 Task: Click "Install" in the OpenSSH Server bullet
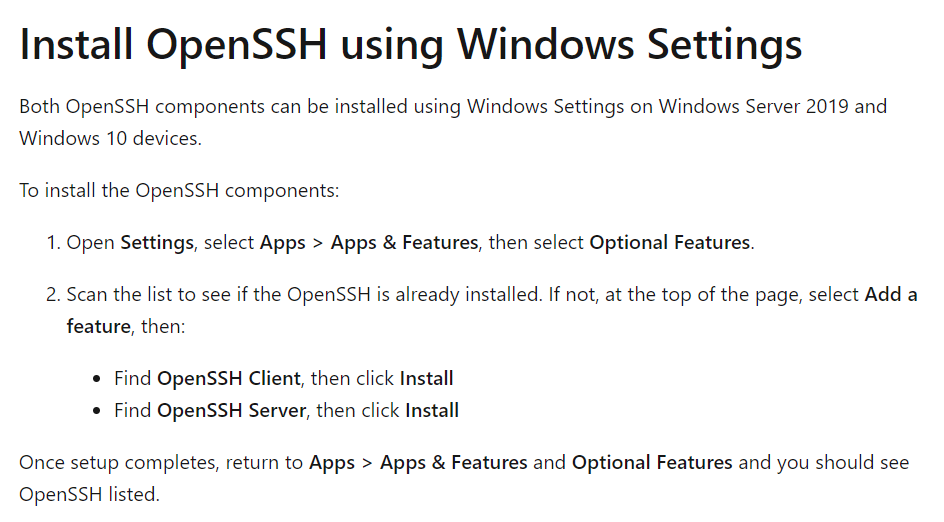(432, 410)
